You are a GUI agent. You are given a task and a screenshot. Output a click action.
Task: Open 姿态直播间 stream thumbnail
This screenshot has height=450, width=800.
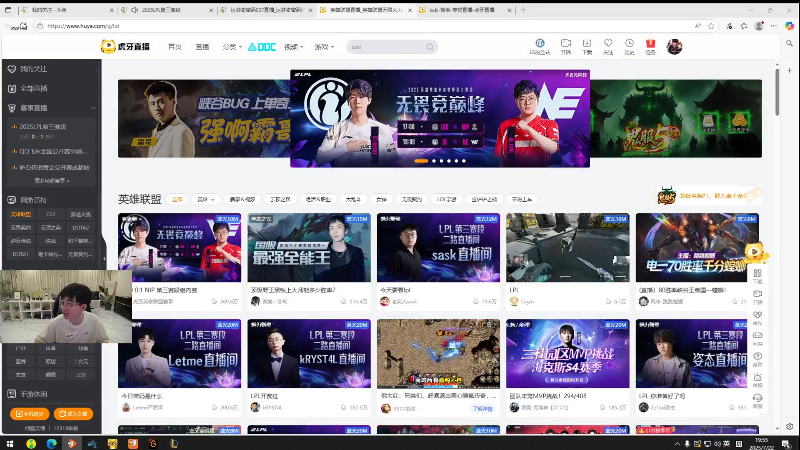pyautogui.click(x=697, y=354)
